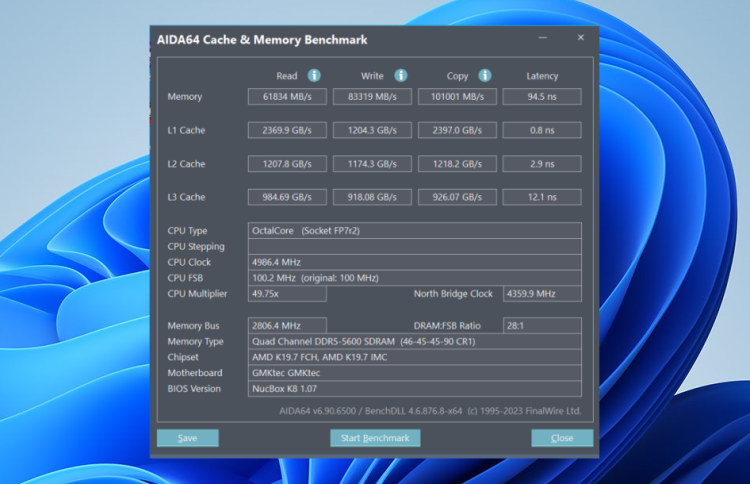The width and height of the screenshot is (750, 484).
Task: Click the info icon next to Read
Action: (x=314, y=76)
